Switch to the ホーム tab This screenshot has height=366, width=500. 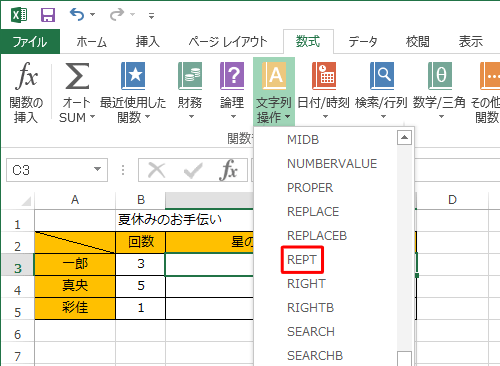[x=91, y=42]
